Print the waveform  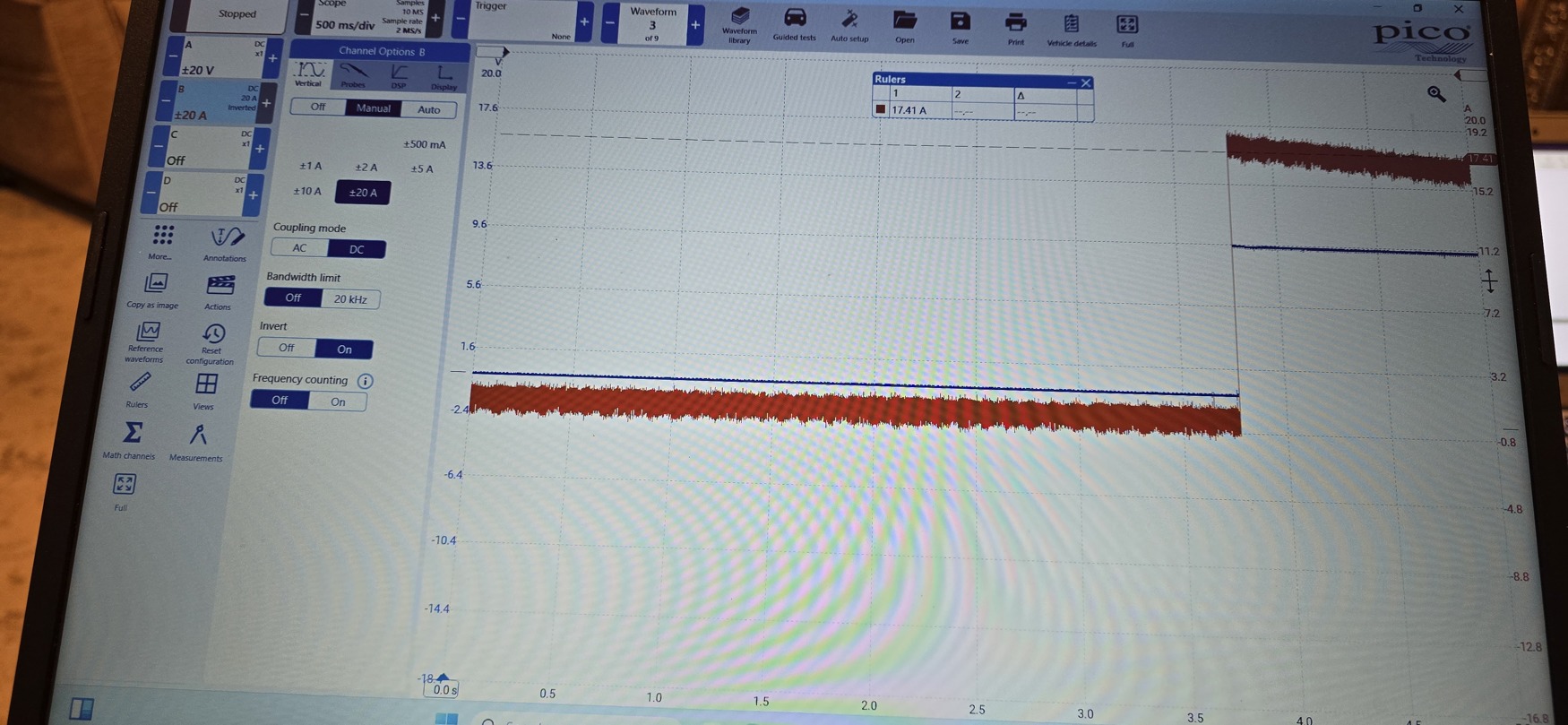[x=1015, y=28]
